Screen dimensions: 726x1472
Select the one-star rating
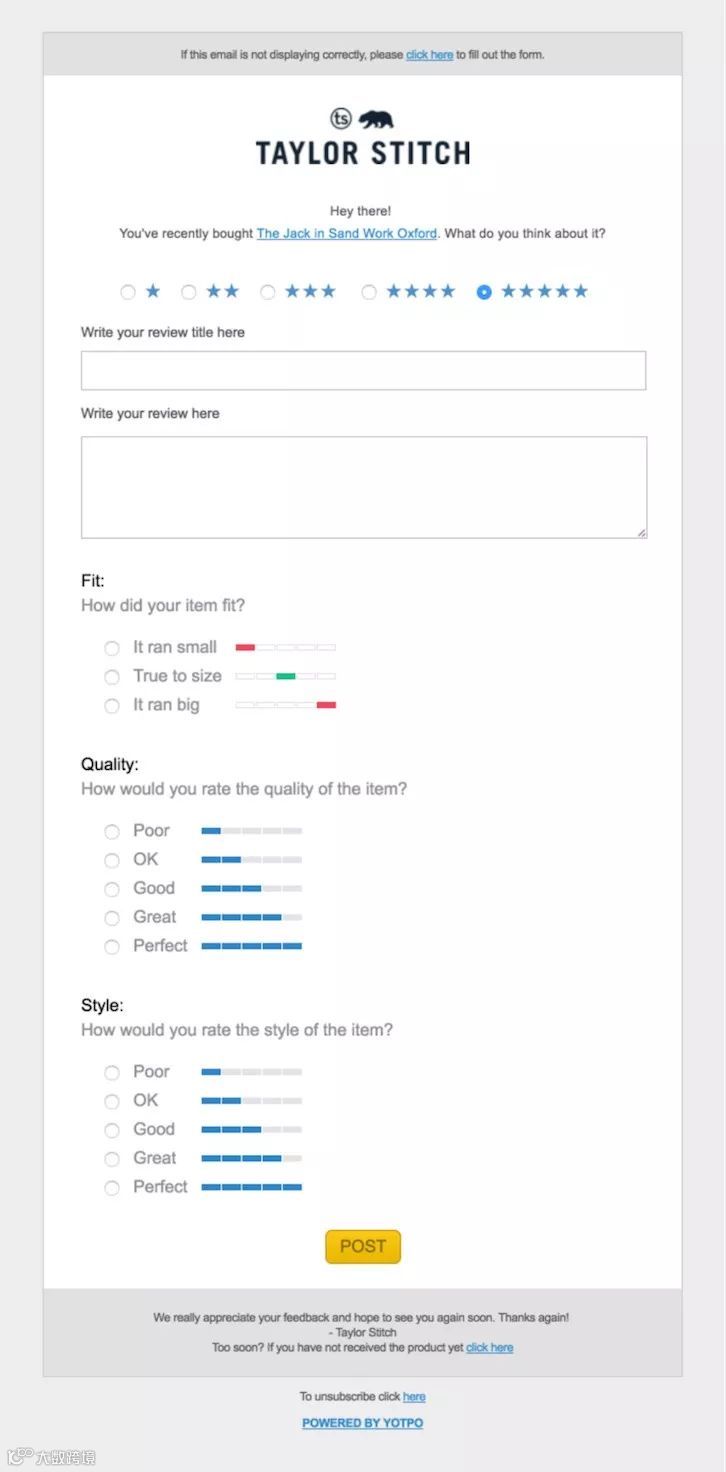coord(128,292)
